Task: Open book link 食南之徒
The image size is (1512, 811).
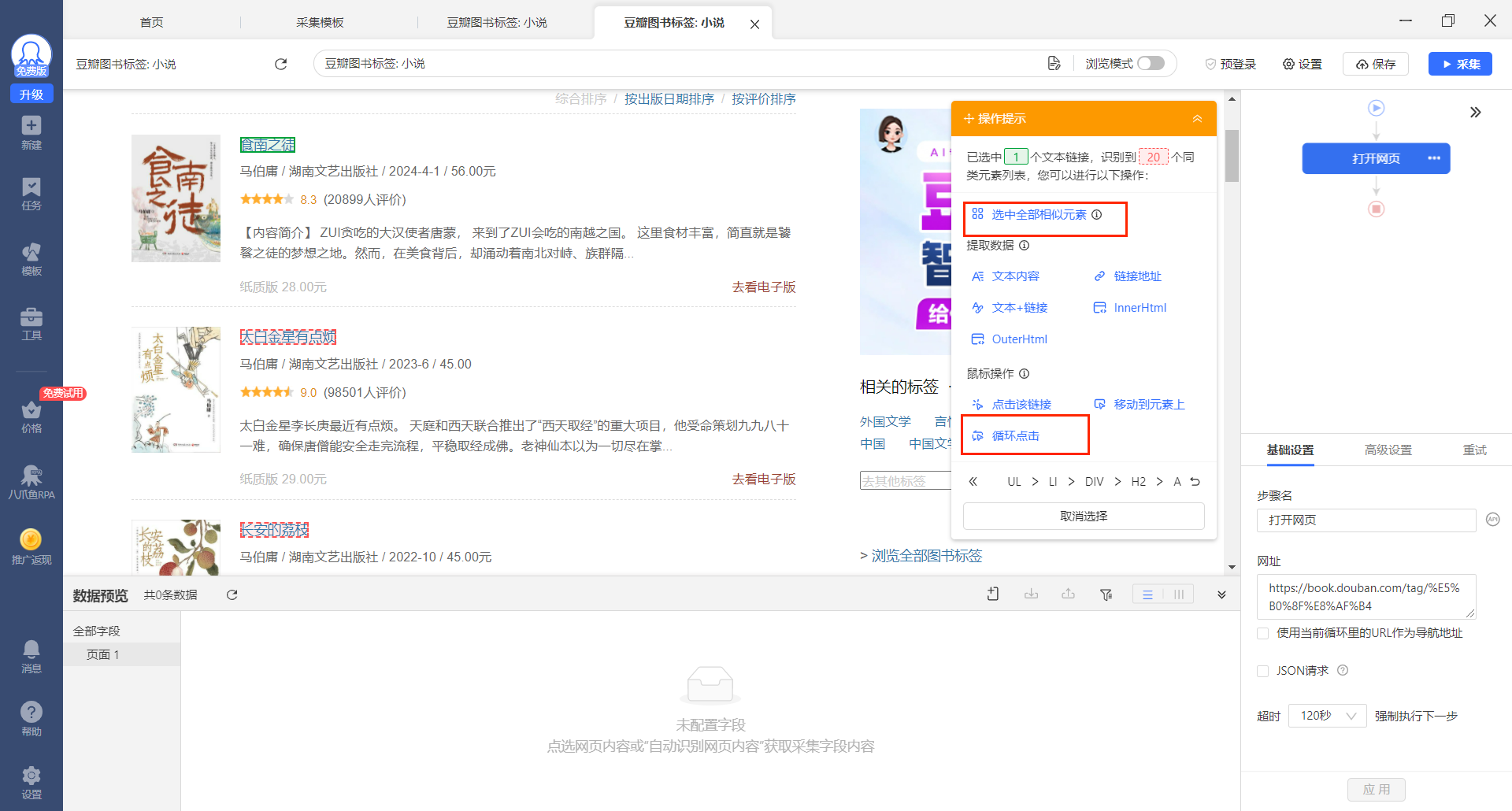Action: (x=268, y=145)
